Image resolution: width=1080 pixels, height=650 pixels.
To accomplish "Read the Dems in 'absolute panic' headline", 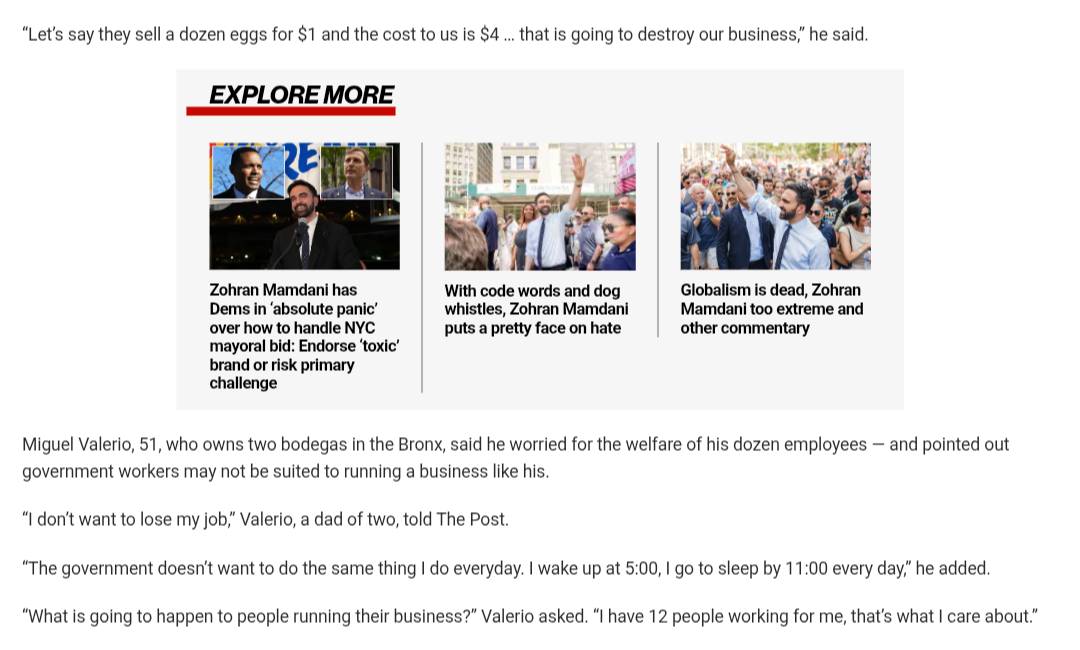I will coord(304,336).
